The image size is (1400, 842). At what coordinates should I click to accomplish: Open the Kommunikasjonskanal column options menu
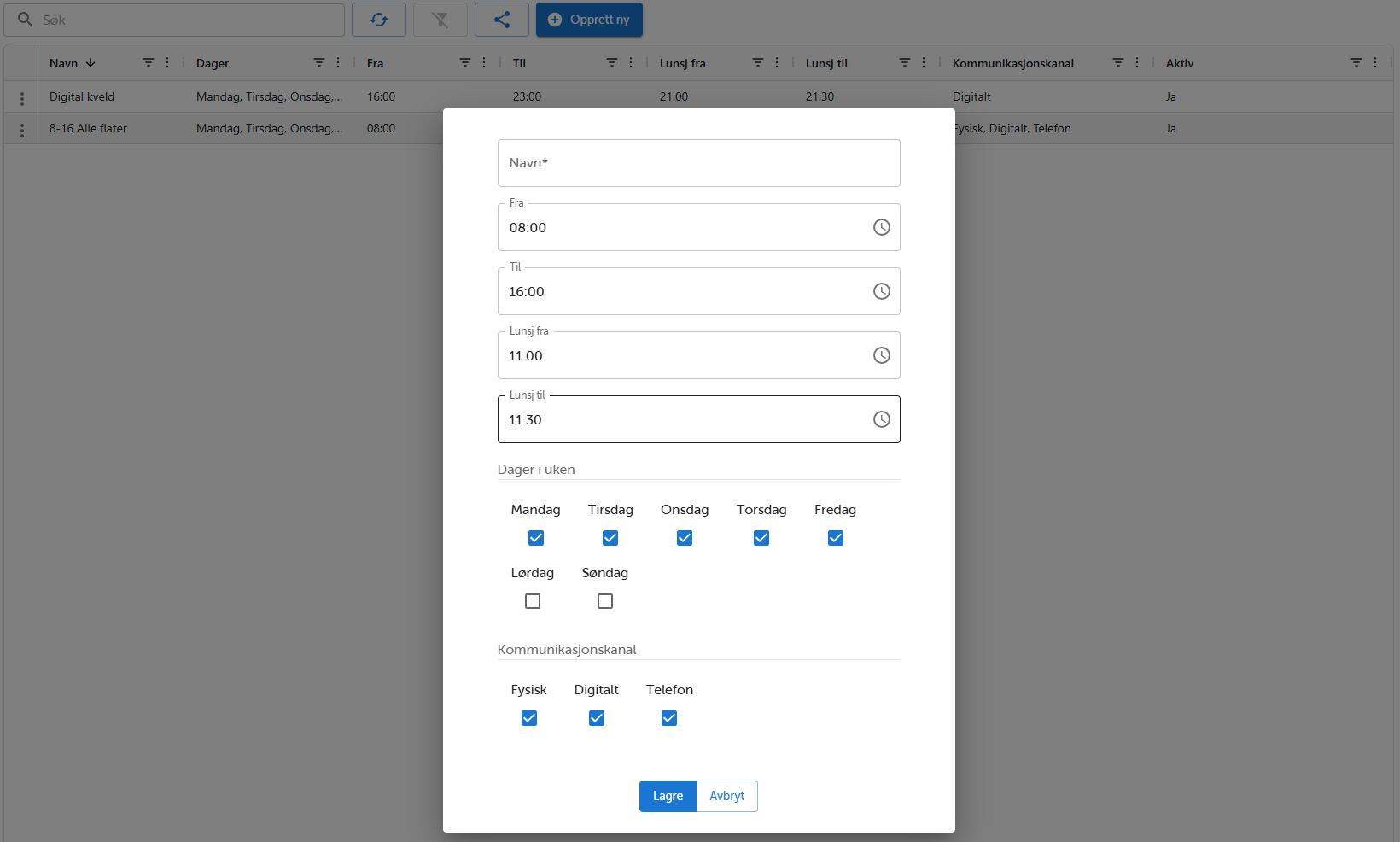pyautogui.click(x=1137, y=62)
